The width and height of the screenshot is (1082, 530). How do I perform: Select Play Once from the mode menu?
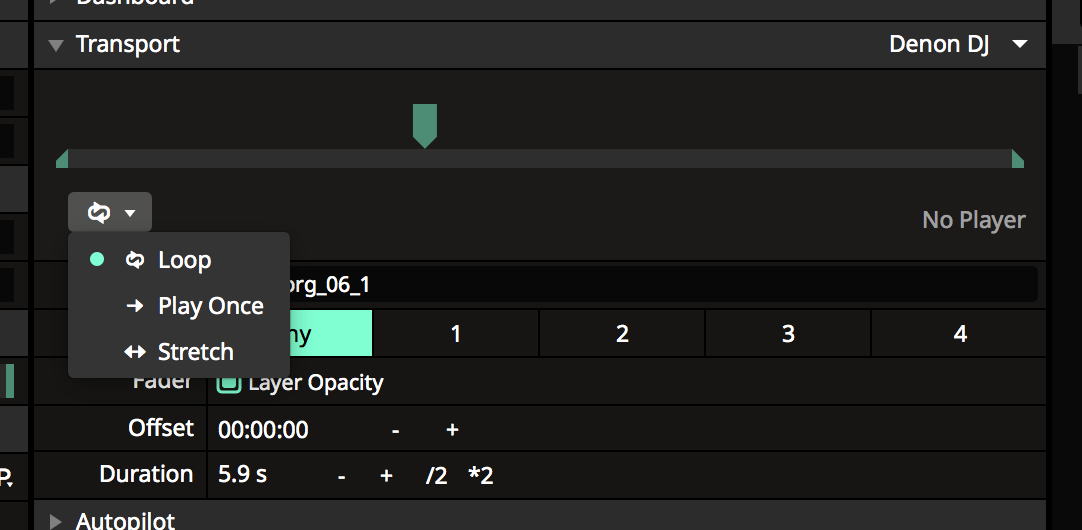pyautogui.click(x=210, y=306)
